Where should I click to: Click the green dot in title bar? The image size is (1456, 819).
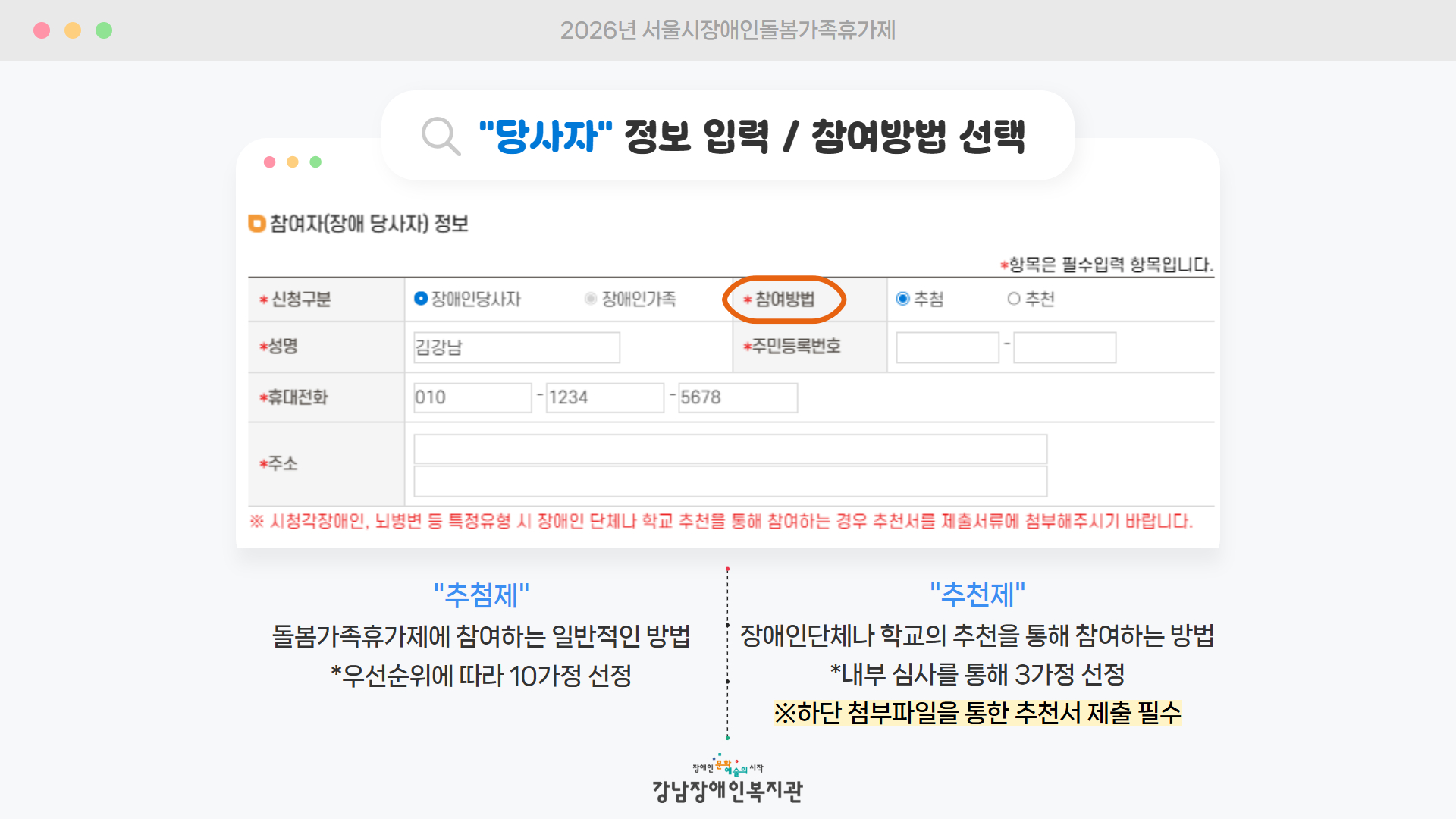click(x=104, y=30)
